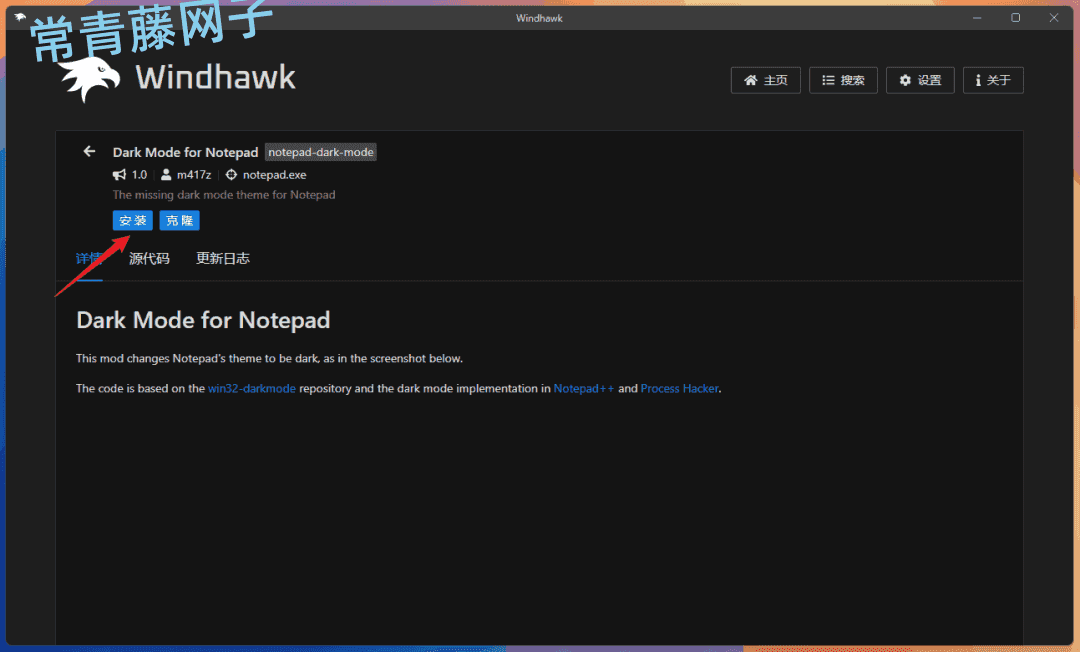Screen dimensions: 1080x652
Task: Click the 克隆 clone button
Action: (179, 220)
